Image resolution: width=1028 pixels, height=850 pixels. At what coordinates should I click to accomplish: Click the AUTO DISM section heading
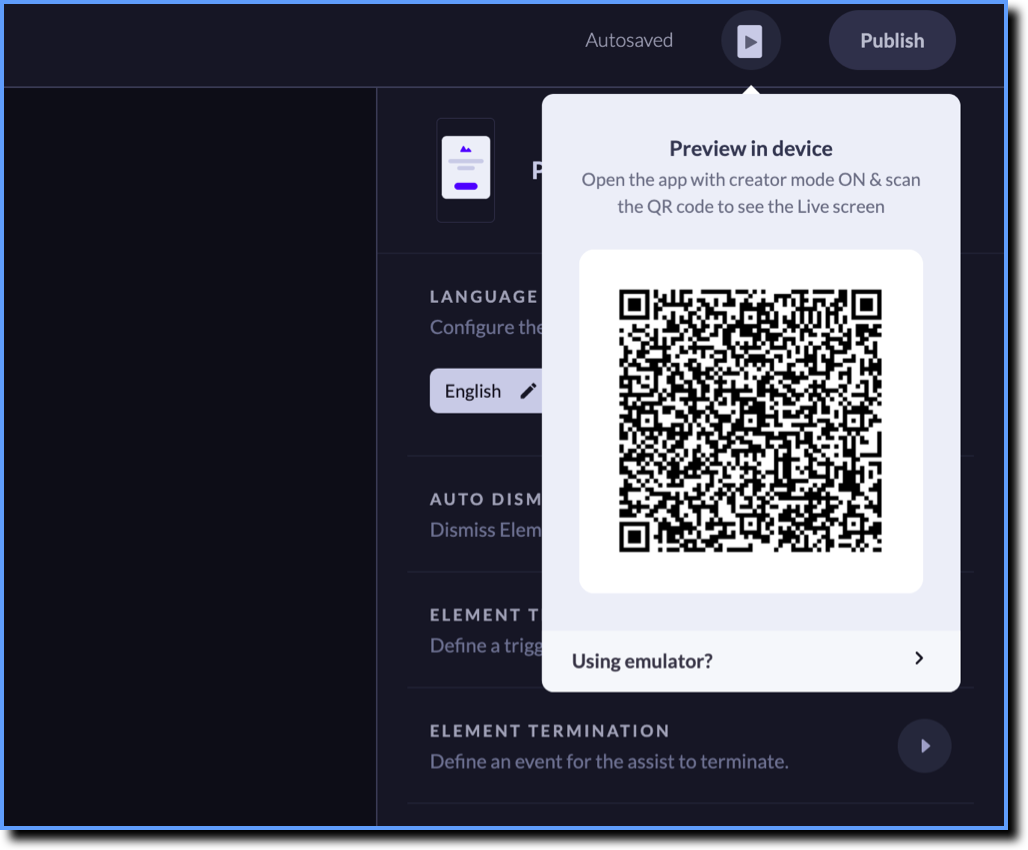[486, 499]
